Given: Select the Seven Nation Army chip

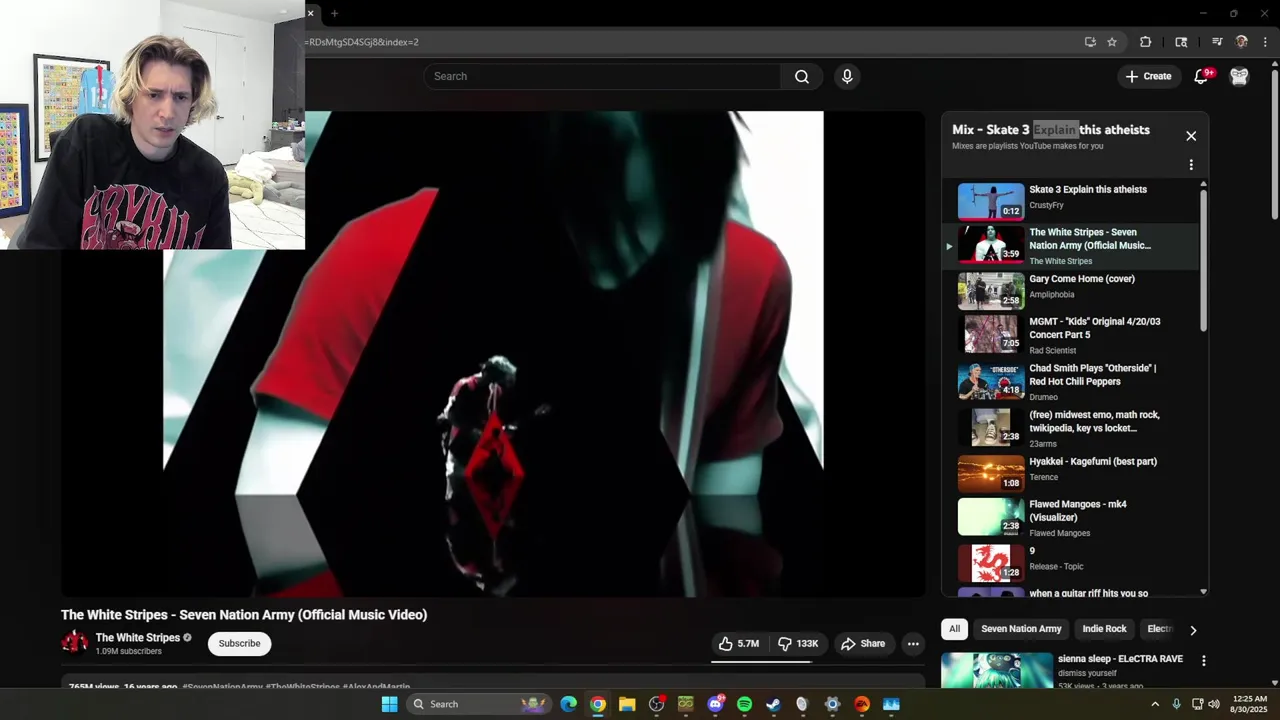Looking at the screenshot, I should click(1021, 629).
